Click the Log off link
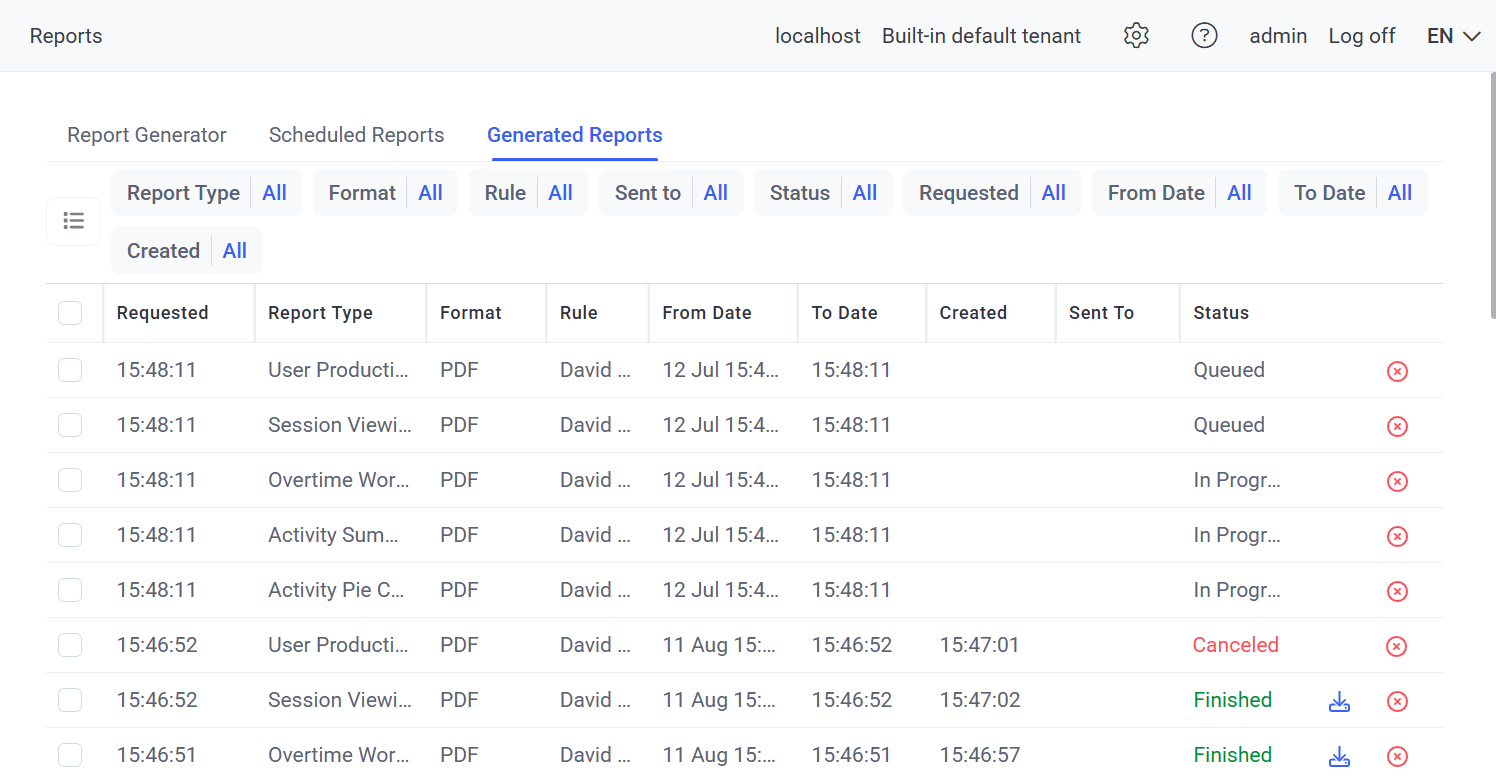 pyautogui.click(x=1361, y=36)
